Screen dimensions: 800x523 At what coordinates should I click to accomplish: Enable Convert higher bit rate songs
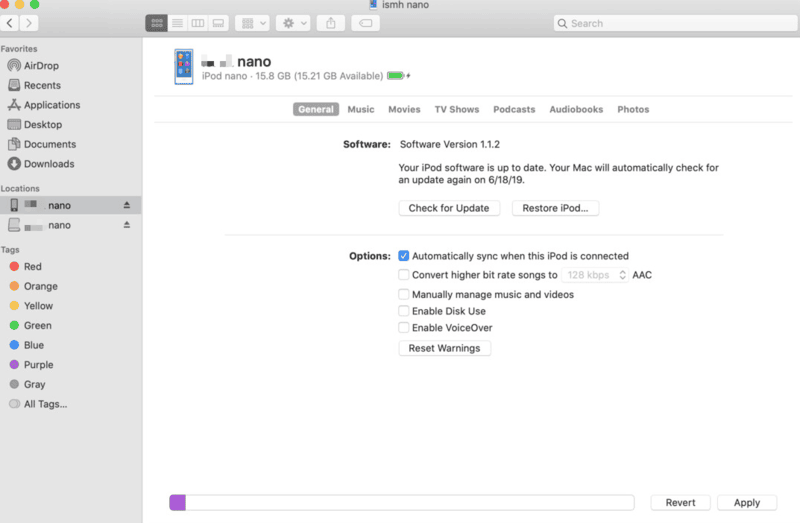pyautogui.click(x=404, y=275)
